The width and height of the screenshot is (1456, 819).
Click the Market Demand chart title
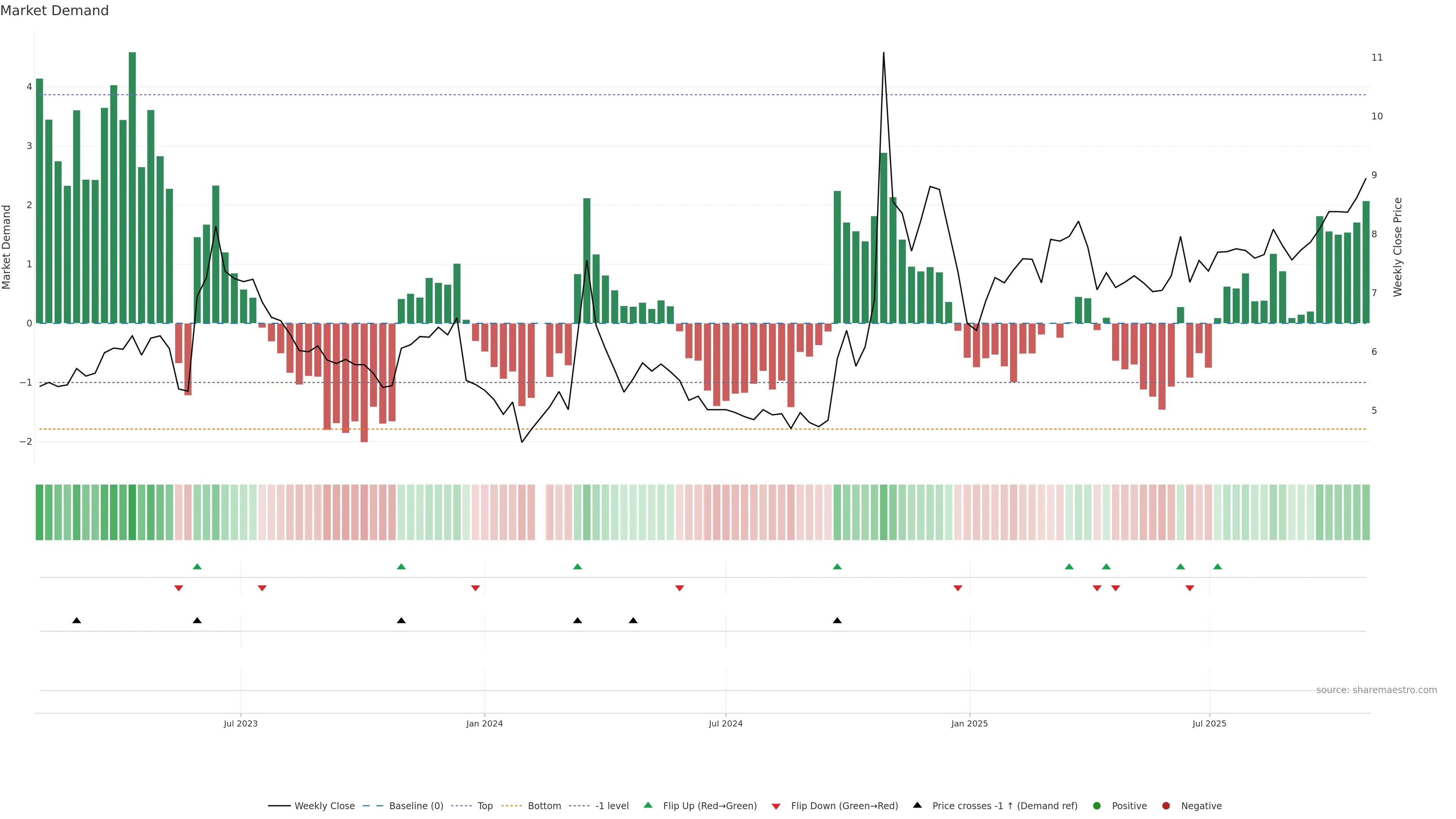coord(54,11)
